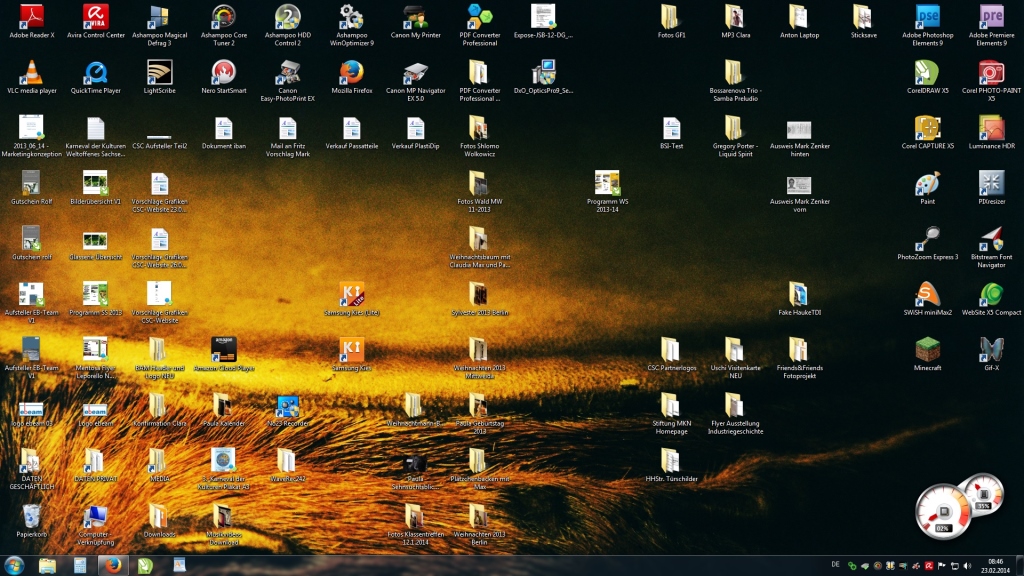
Task: Select the Amazon Cloud Player icon
Action: click(x=223, y=349)
